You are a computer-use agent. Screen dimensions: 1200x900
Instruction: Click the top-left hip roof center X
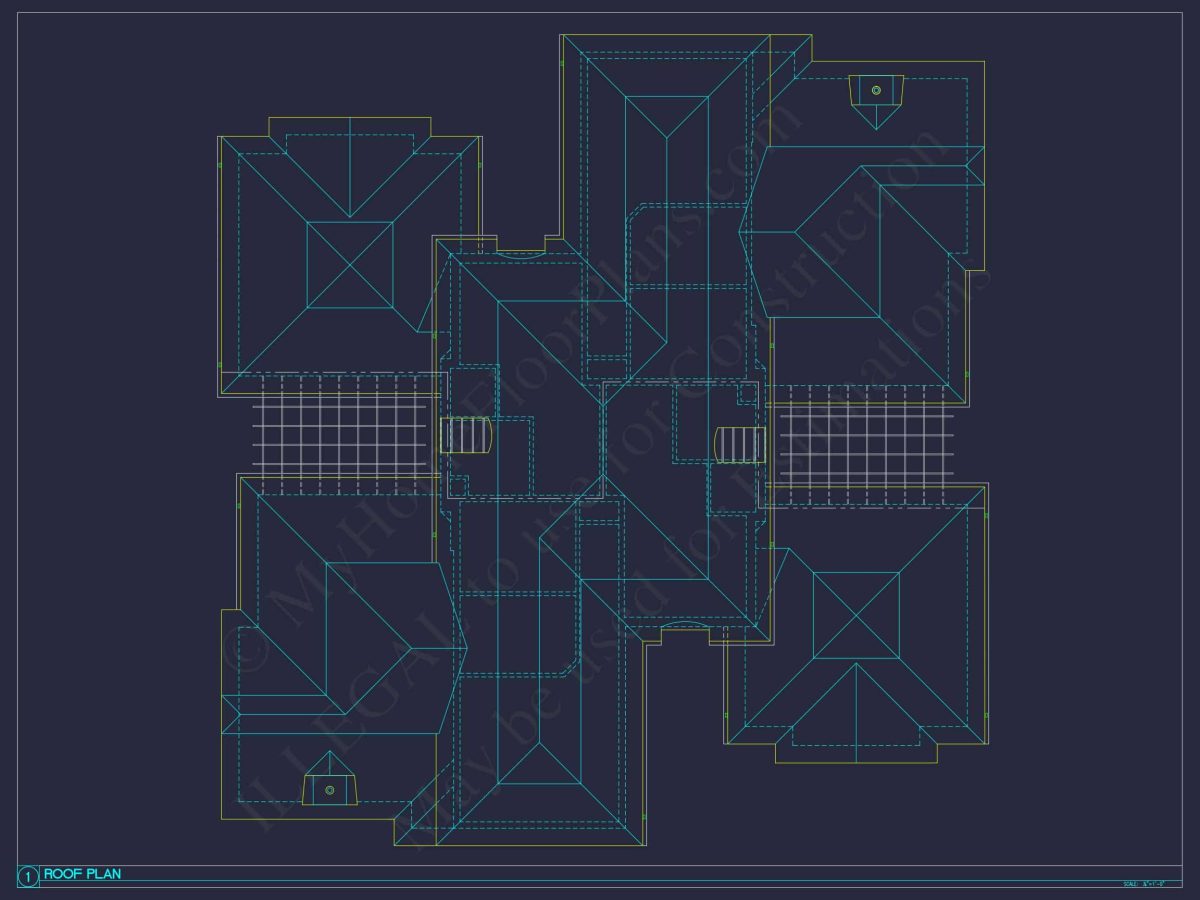(x=350, y=265)
